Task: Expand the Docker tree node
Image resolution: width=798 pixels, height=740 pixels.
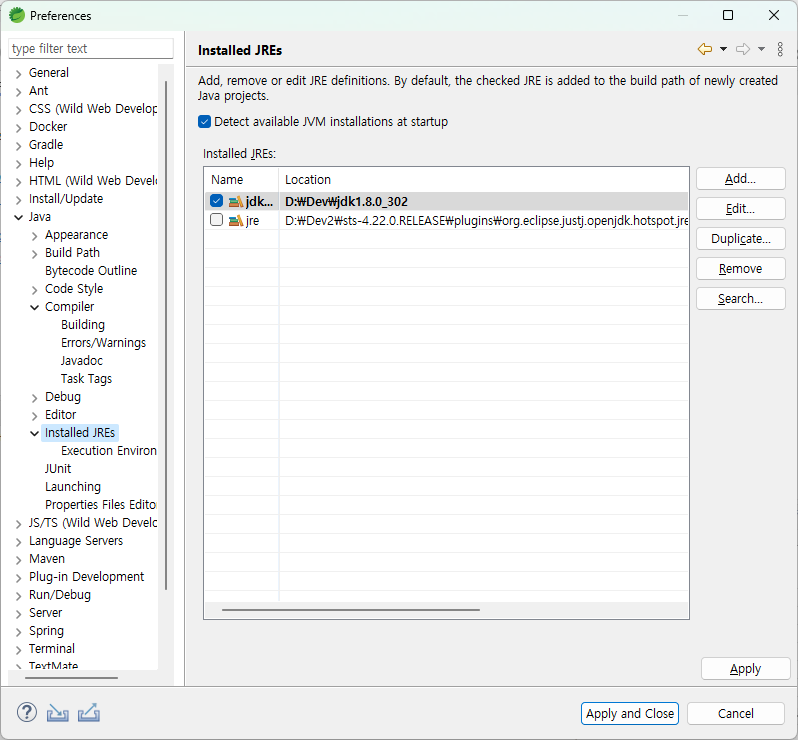Action: click(x=18, y=128)
